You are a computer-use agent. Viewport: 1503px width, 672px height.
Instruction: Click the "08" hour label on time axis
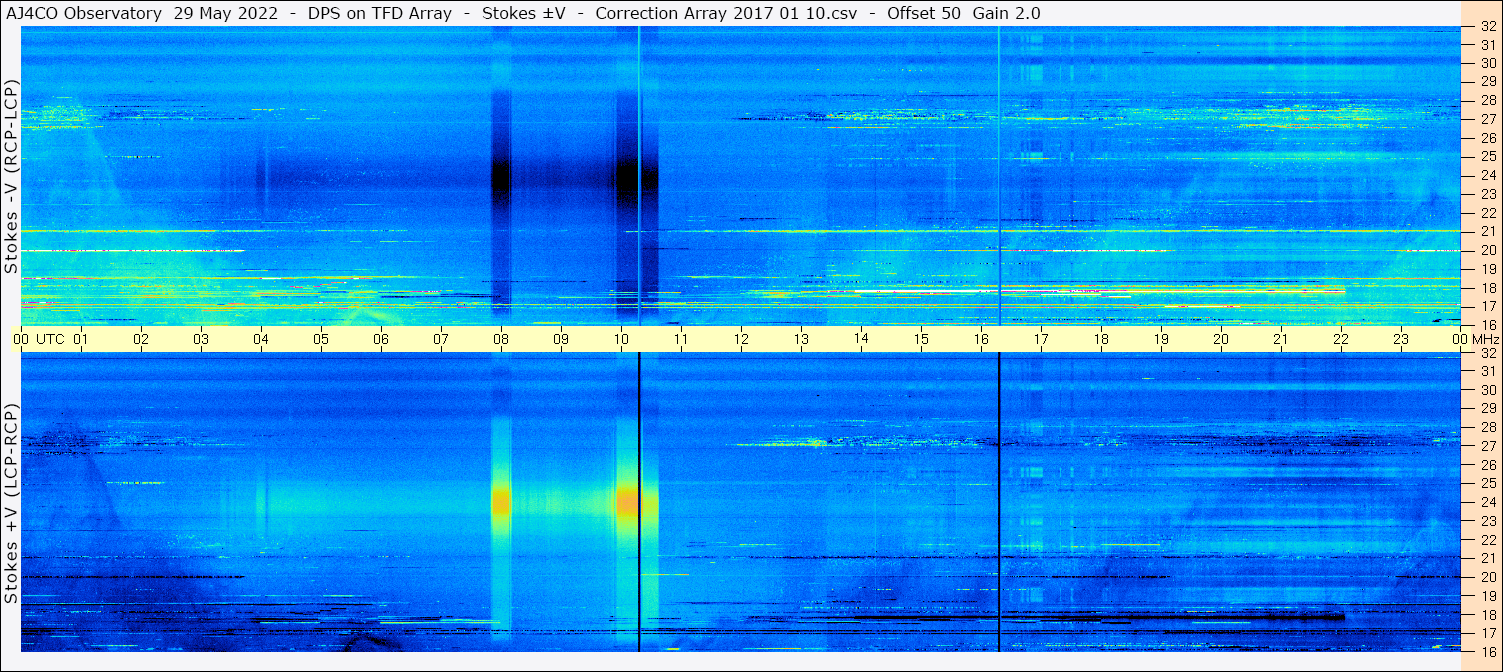[x=501, y=339]
